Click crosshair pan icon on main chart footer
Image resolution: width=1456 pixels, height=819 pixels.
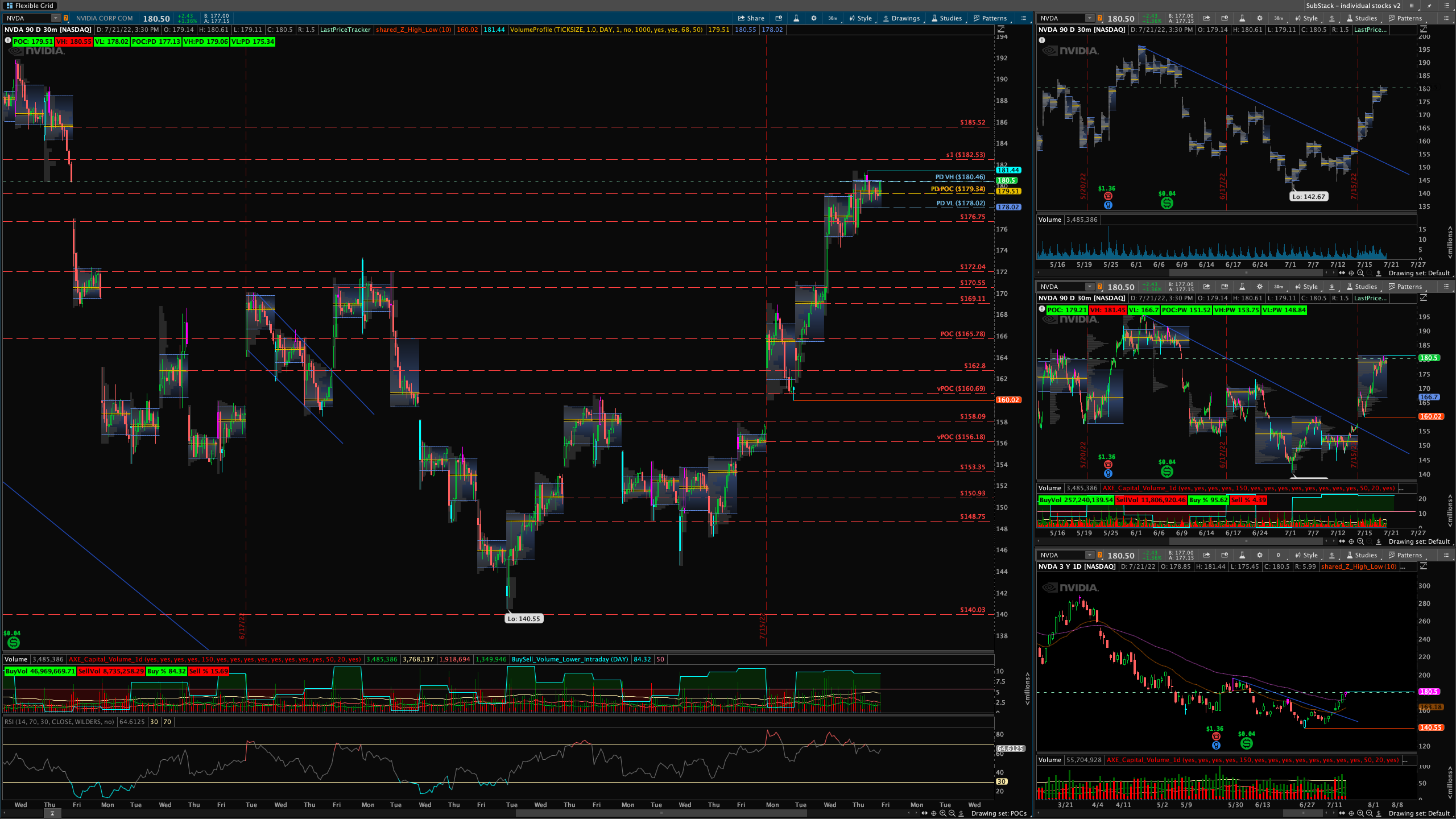(934, 813)
